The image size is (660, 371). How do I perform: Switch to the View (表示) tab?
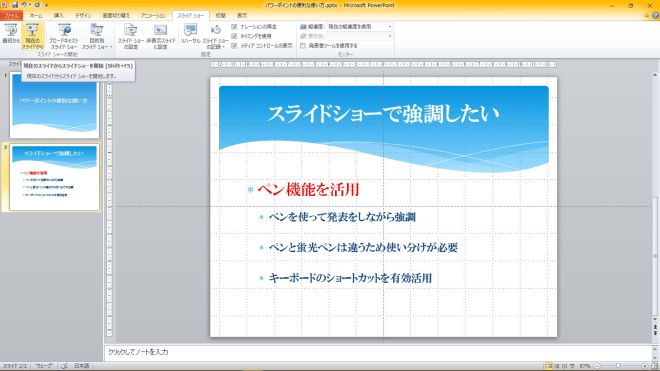click(242, 16)
